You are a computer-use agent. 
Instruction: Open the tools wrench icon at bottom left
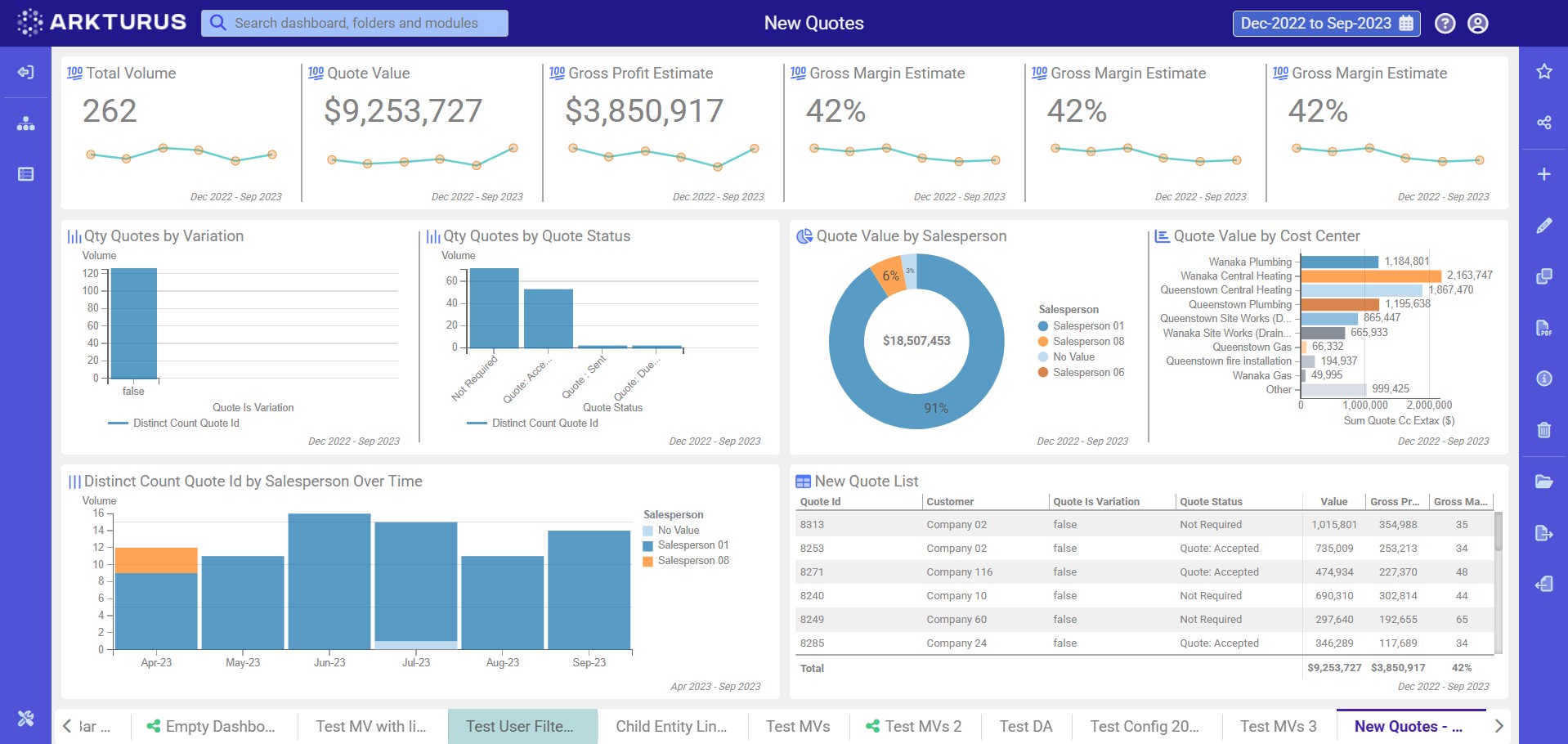coord(26,719)
